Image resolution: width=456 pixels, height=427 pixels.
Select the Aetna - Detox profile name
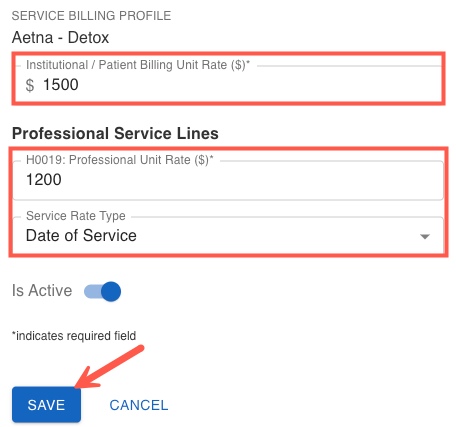[x=60, y=37]
